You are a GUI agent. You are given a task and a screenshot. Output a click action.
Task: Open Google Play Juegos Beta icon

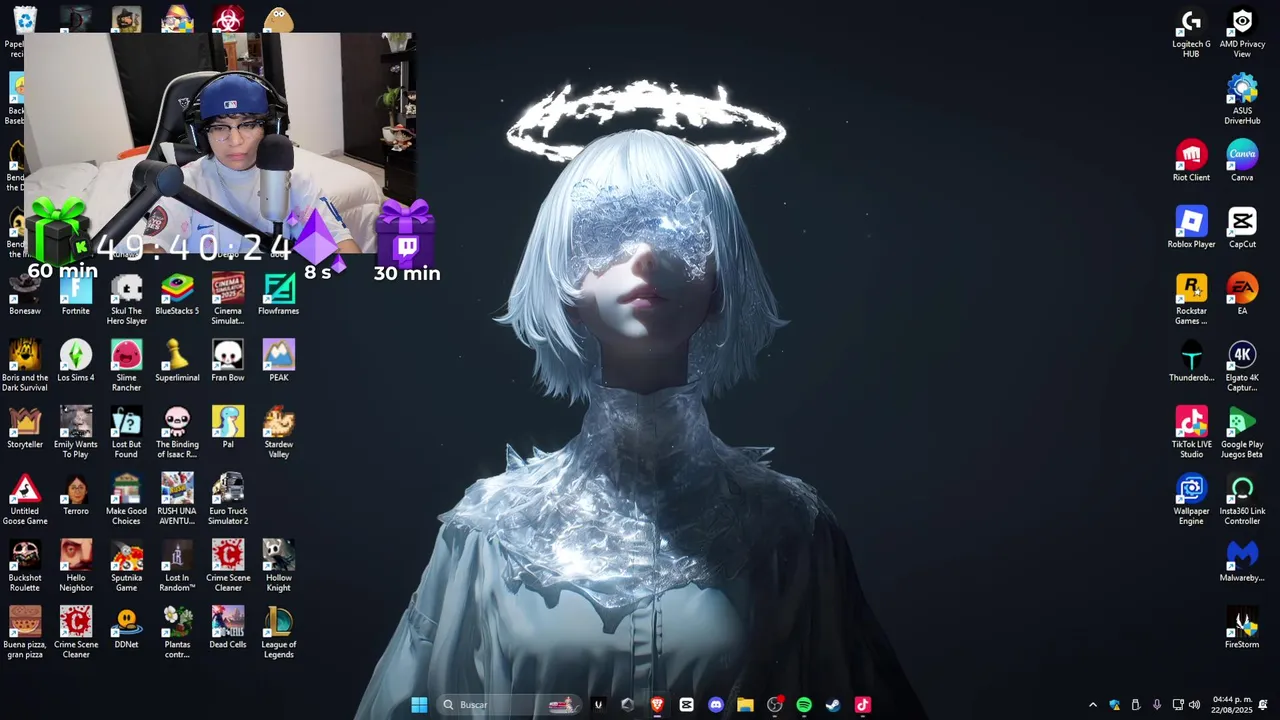(1242, 433)
